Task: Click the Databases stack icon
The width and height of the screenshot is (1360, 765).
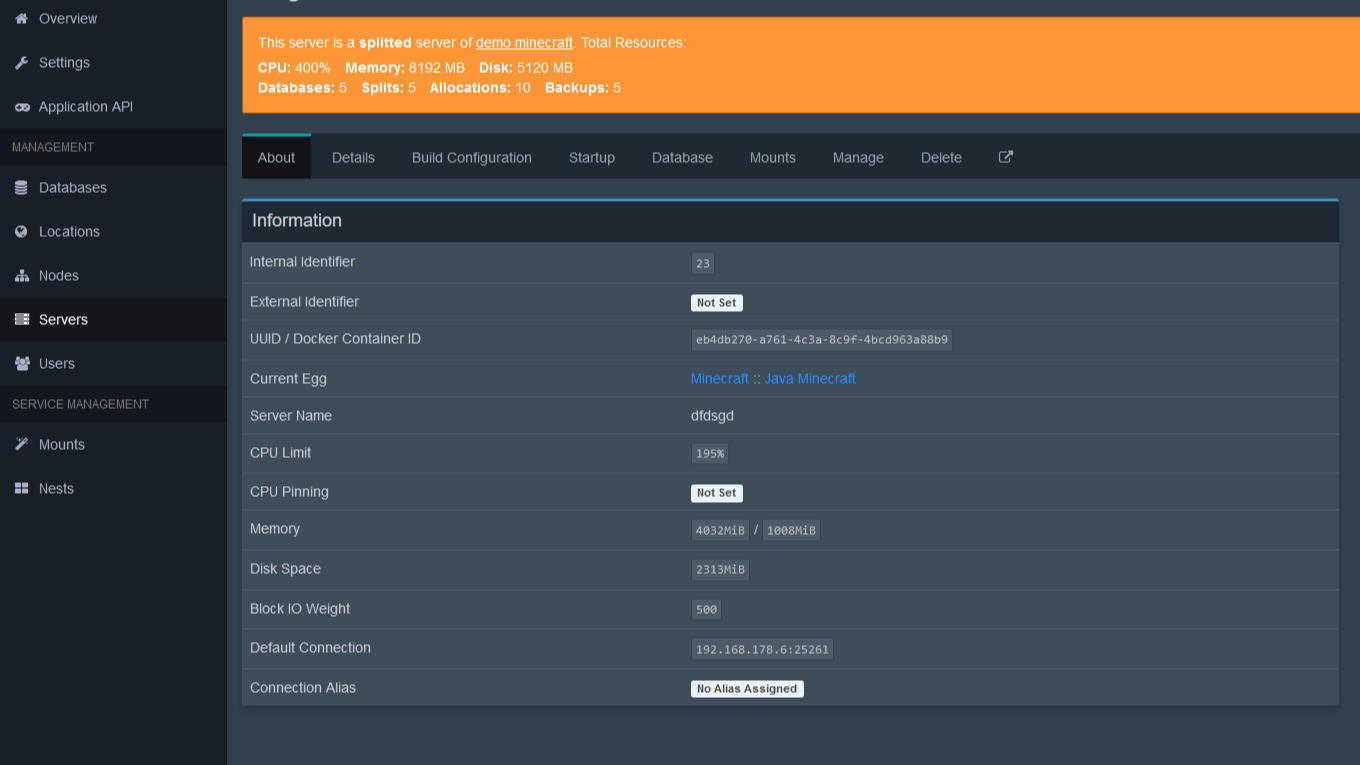Action: click(x=21, y=188)
